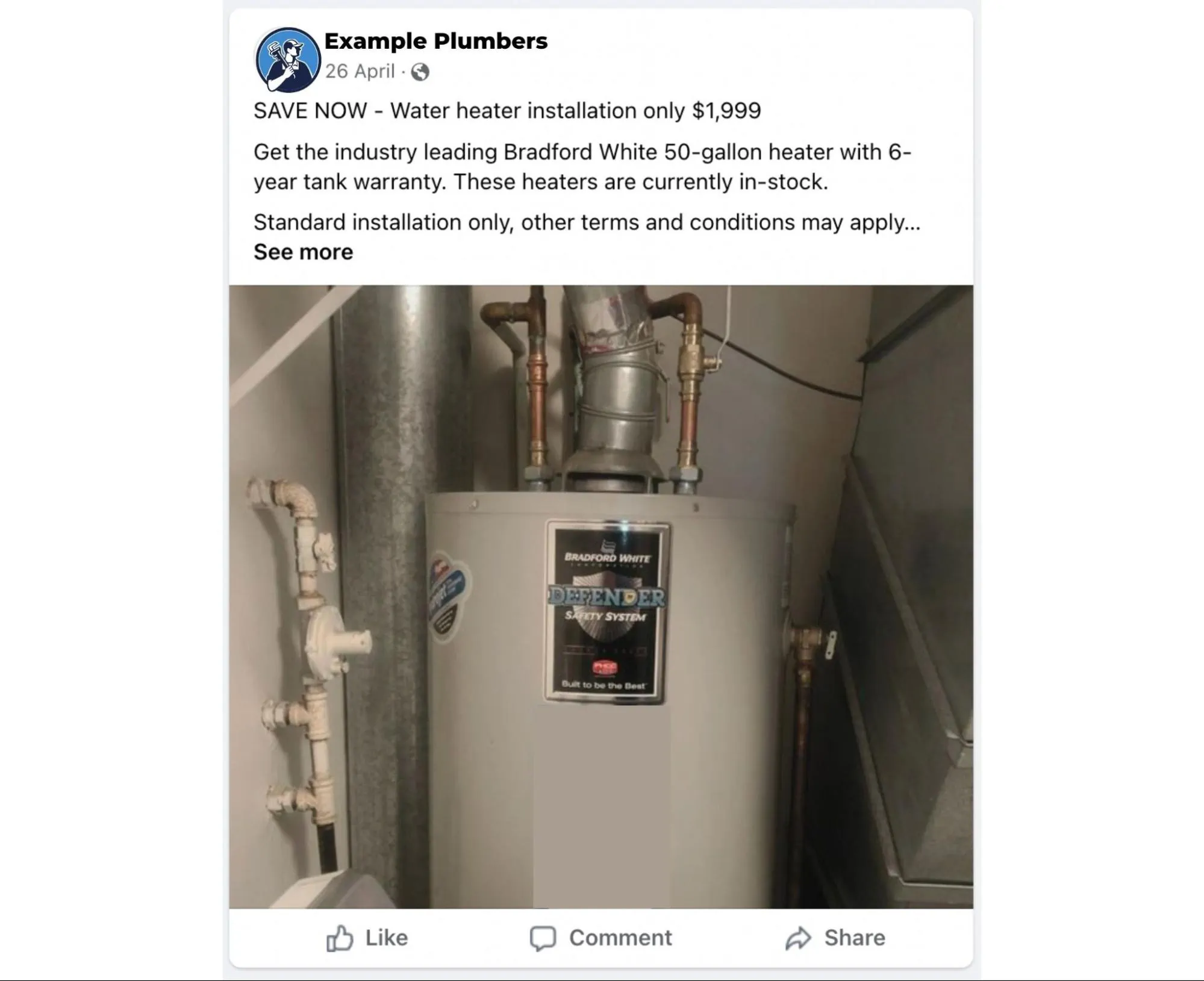Select the Share text label
Image resolution: width=1204 pixels, height=981 pixels.
tap(855, 938)
